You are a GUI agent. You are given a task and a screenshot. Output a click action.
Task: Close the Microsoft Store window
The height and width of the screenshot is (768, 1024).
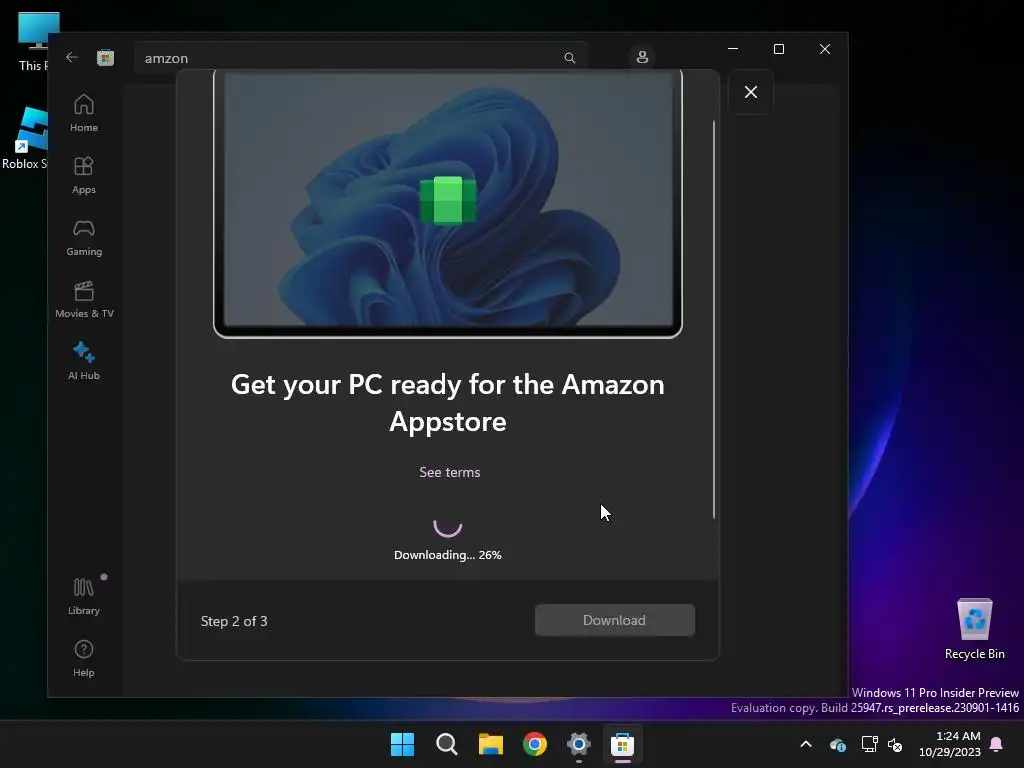[x=825, y=49]
